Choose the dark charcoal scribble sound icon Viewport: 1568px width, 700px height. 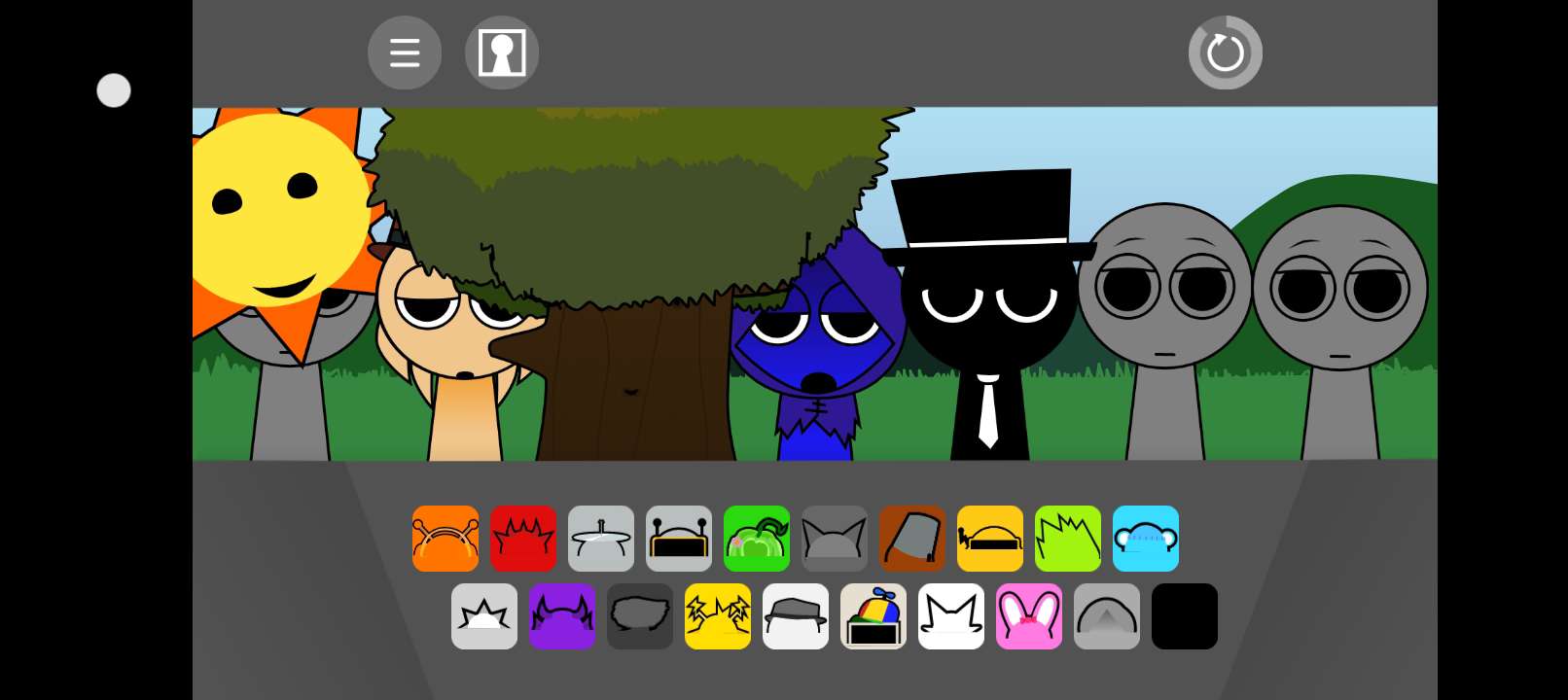[640, 616]
